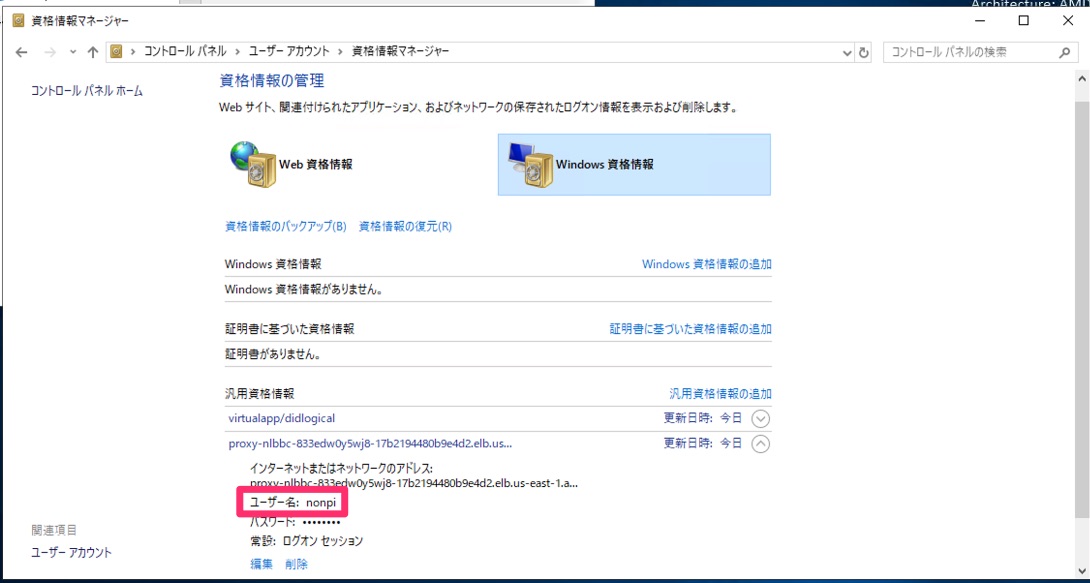Switch to Windows 資格情報
Viewport: 1090px width, 583px height.
634,165
